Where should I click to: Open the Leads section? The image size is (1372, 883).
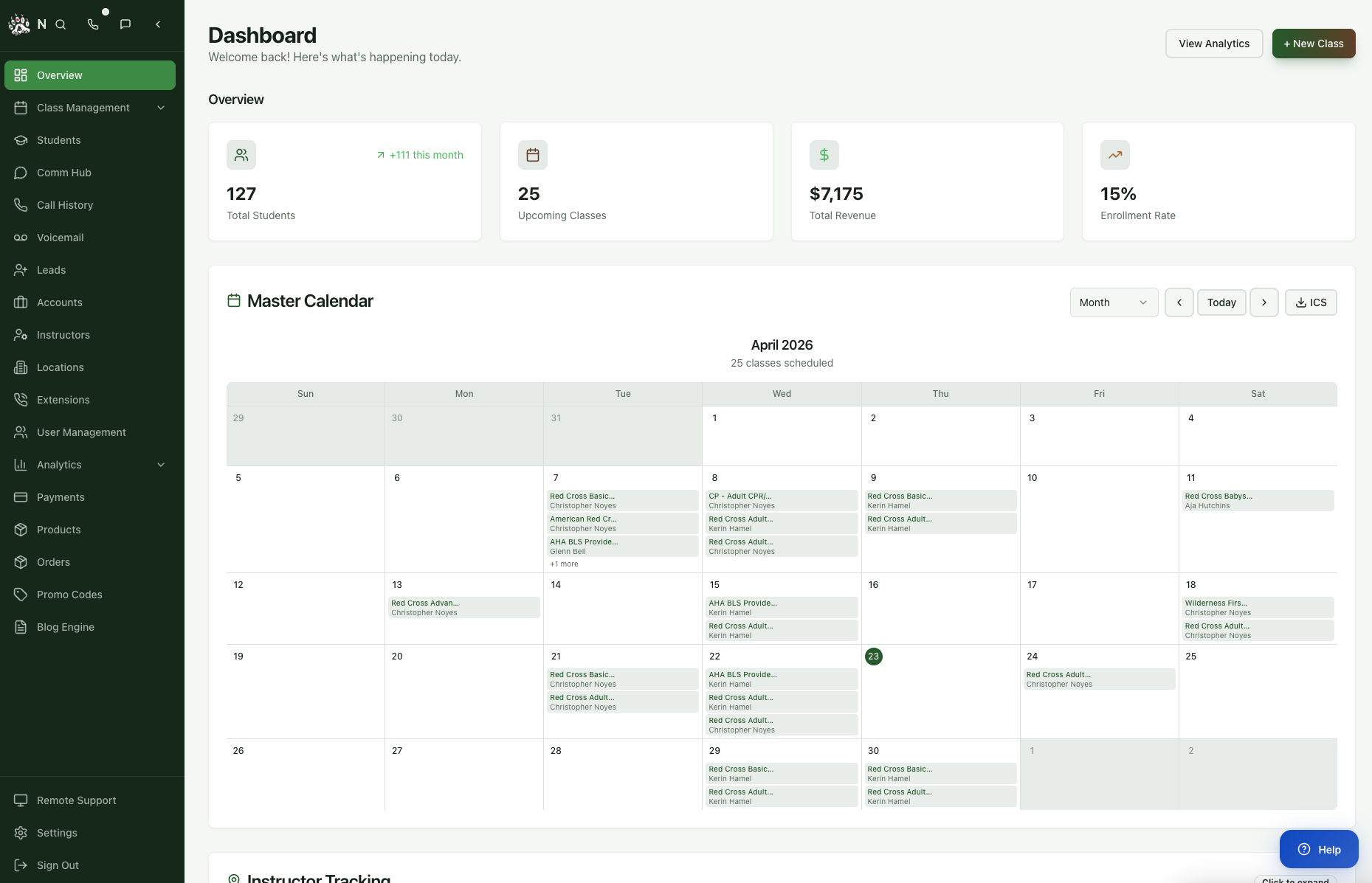tap(51, 270)
